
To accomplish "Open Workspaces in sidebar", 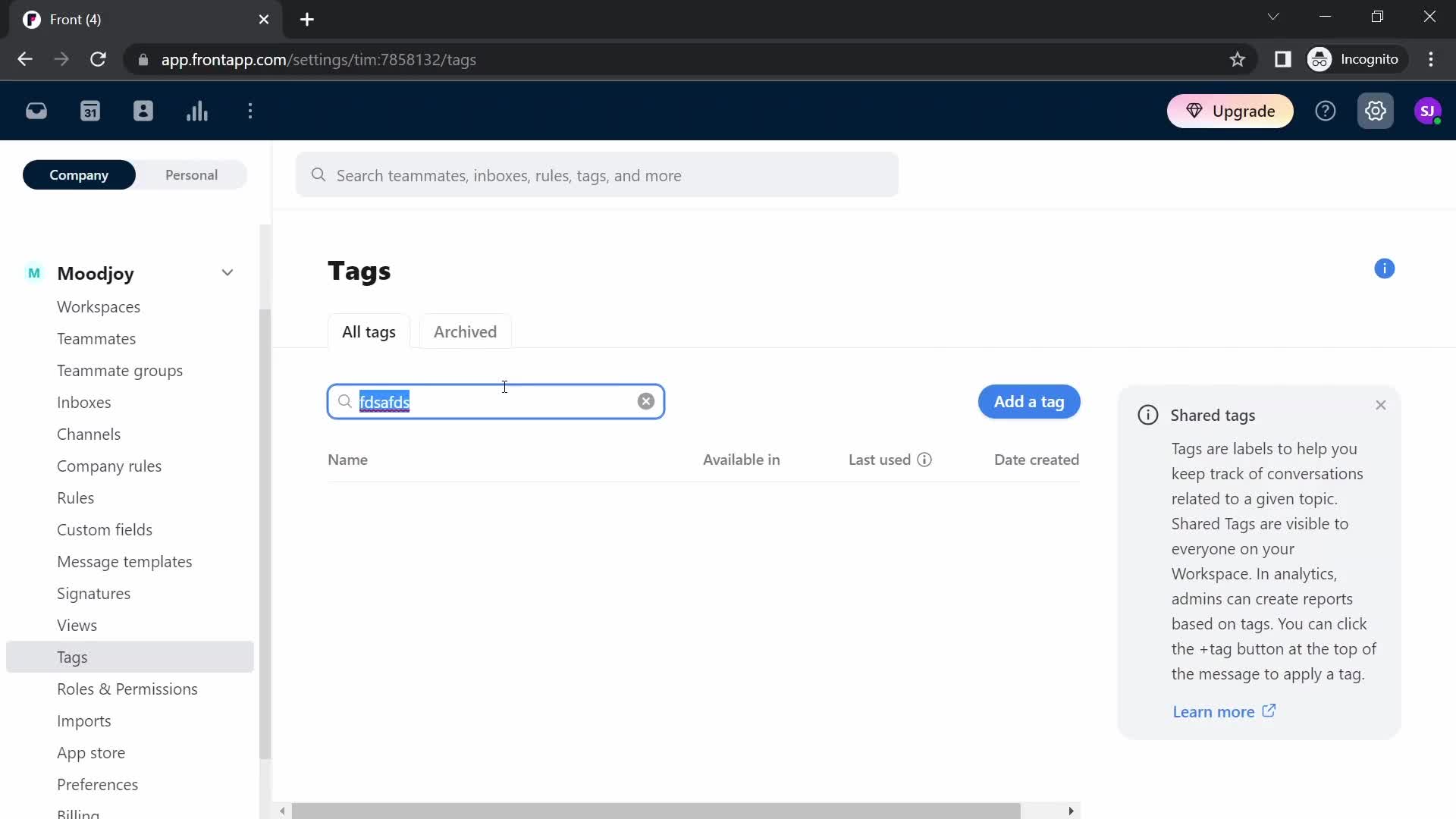I will [99, 307].
